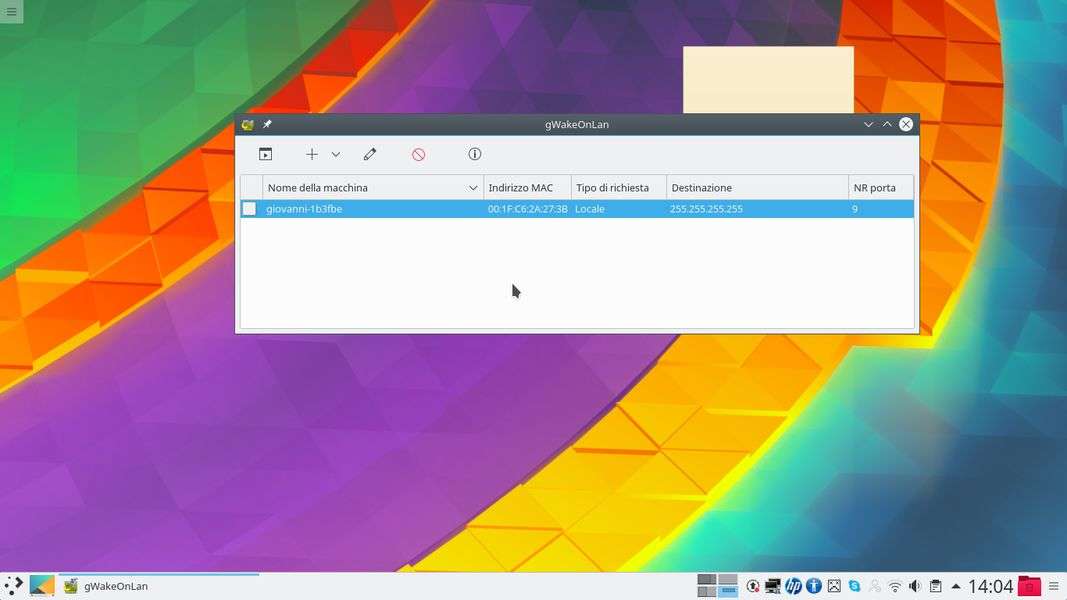
Task: Expand hidden system tray icons arrow
Action: tap(956, 586)
